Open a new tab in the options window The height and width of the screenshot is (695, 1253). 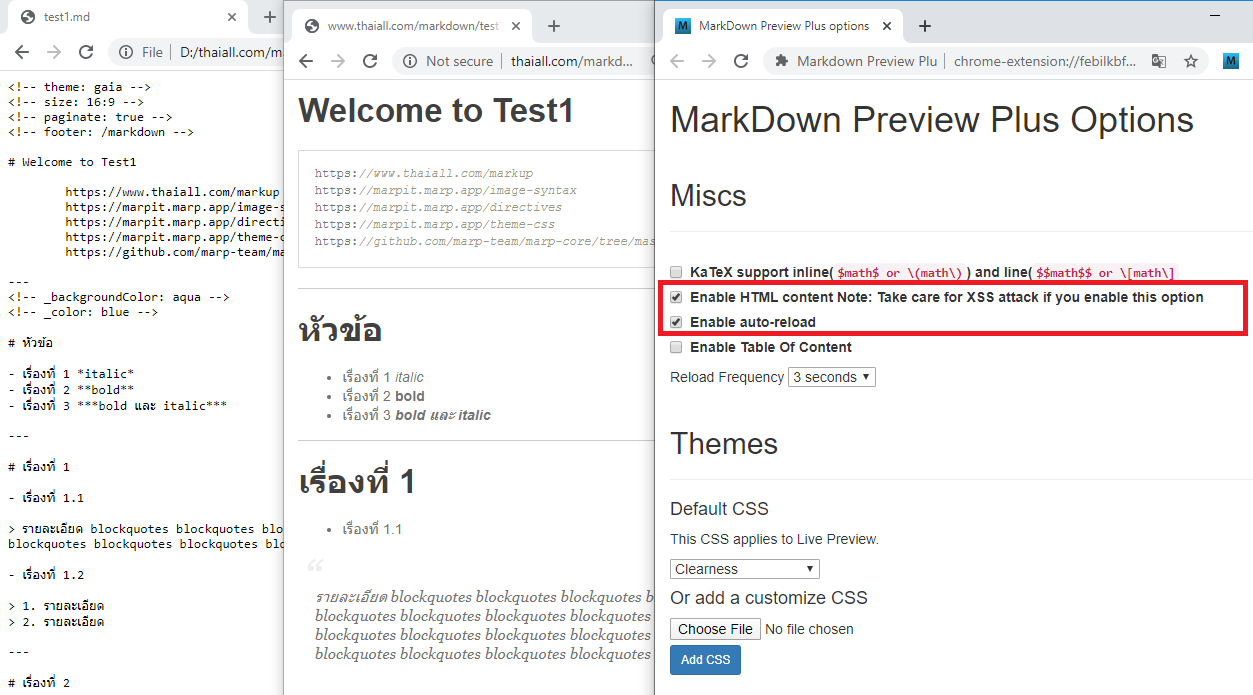point(925,26)
